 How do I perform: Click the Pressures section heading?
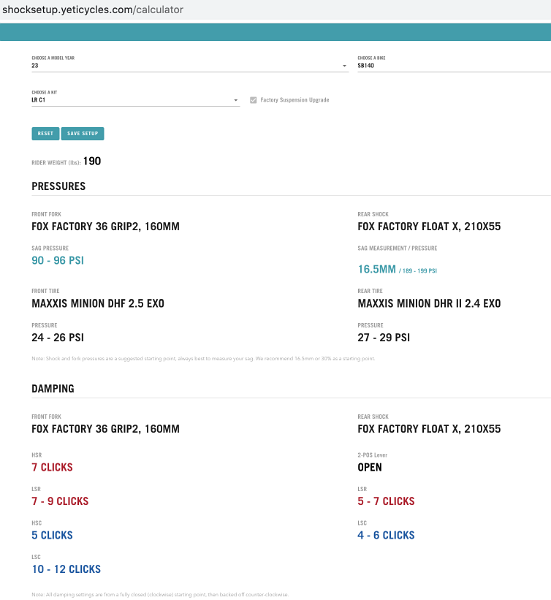tap(59, 186)
